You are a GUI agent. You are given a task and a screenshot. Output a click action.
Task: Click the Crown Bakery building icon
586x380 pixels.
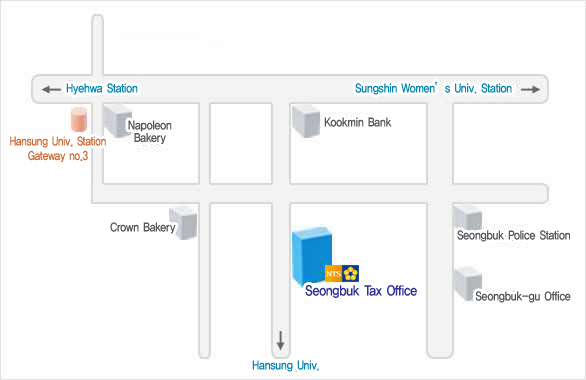pyautogui.click(x=183, y=223)
